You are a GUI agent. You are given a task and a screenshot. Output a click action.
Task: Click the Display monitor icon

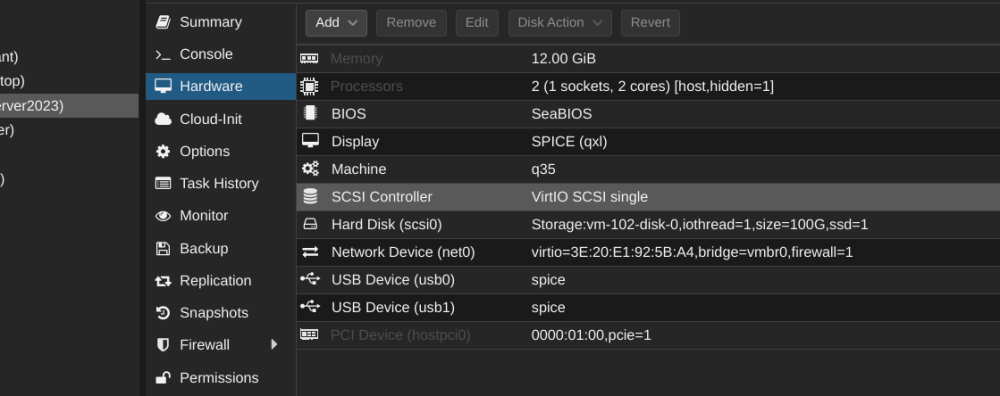pos(310,141)
